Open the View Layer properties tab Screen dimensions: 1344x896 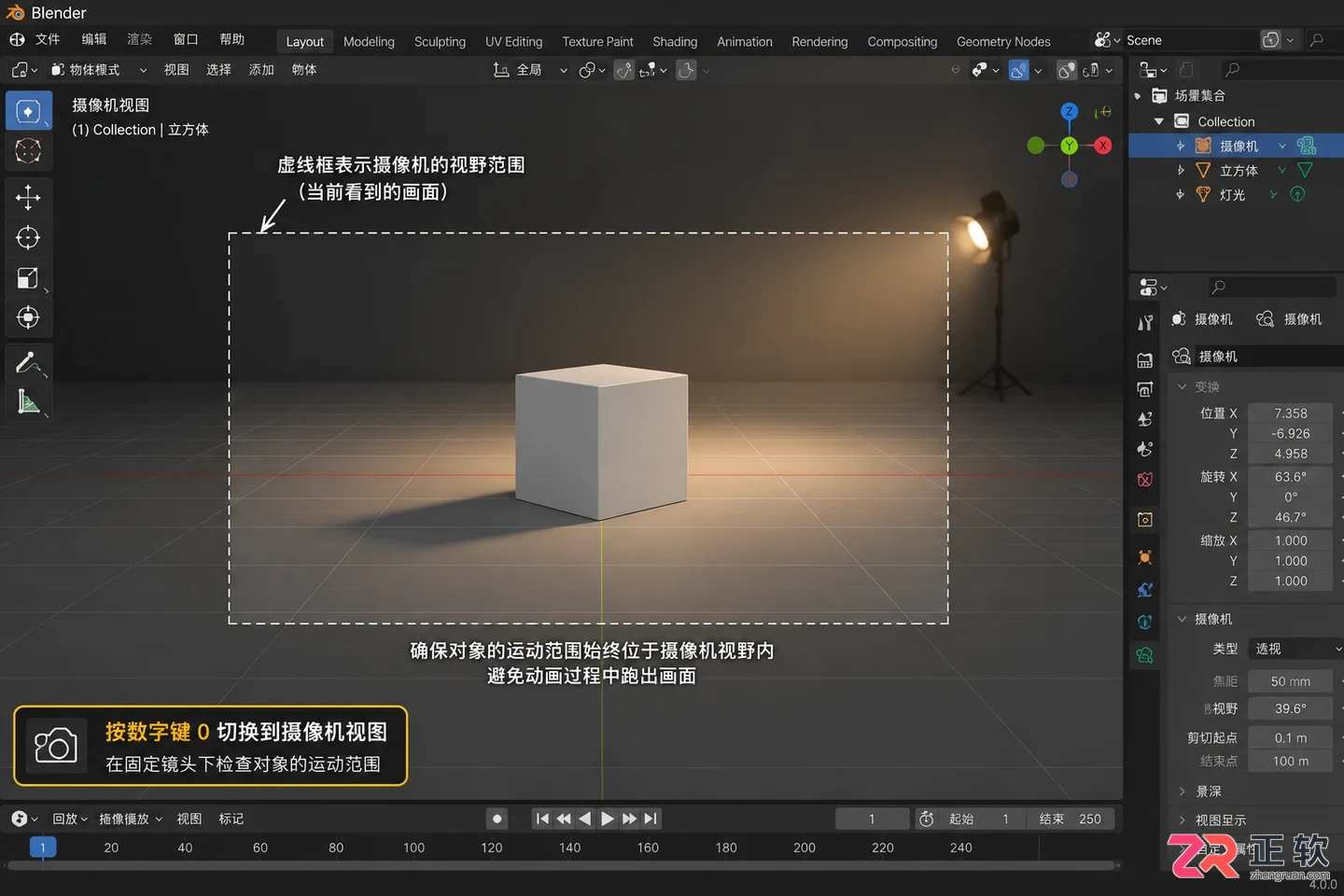pyautogui.click(x=1145, y=419)
